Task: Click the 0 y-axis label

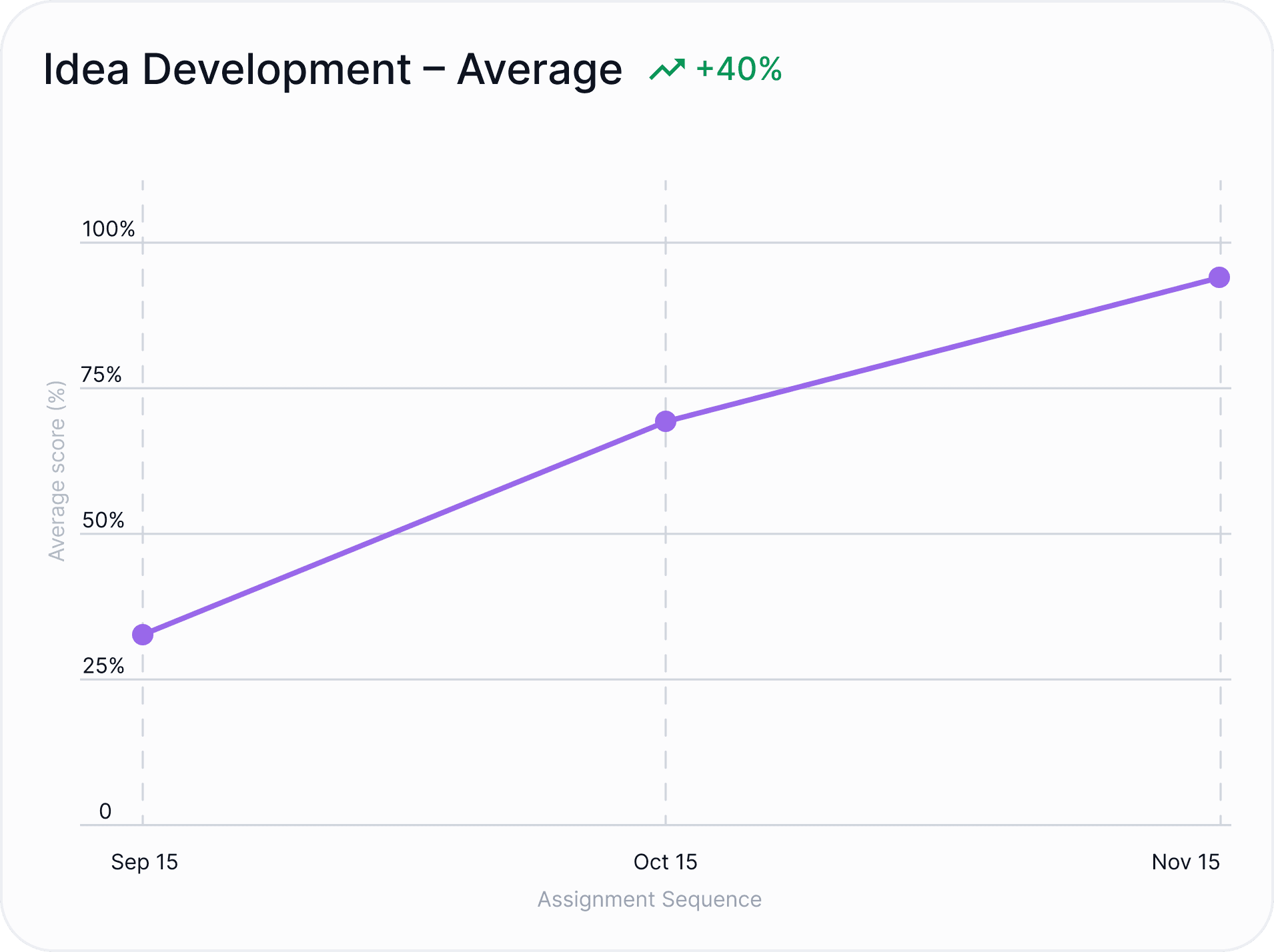Action: 105,811
